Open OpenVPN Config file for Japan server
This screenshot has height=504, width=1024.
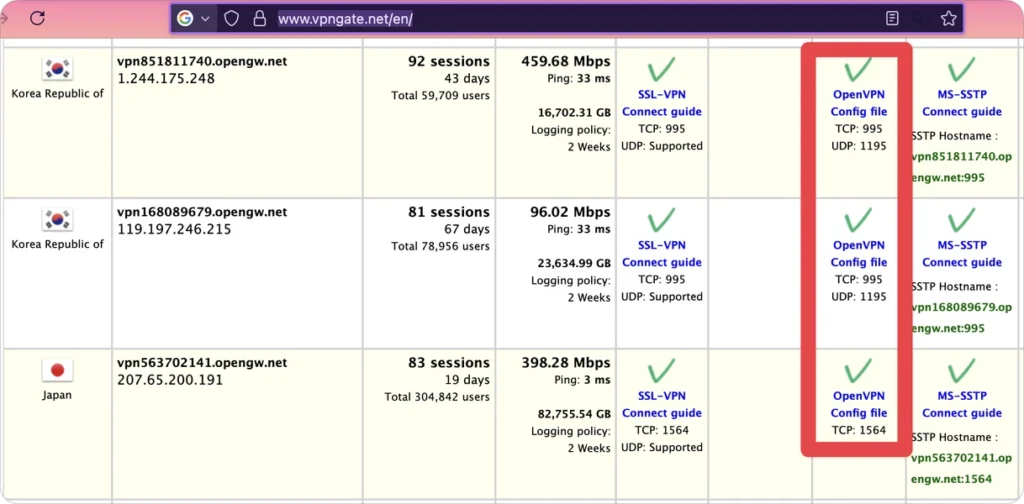pyautogui.click(x=859, y=405)
